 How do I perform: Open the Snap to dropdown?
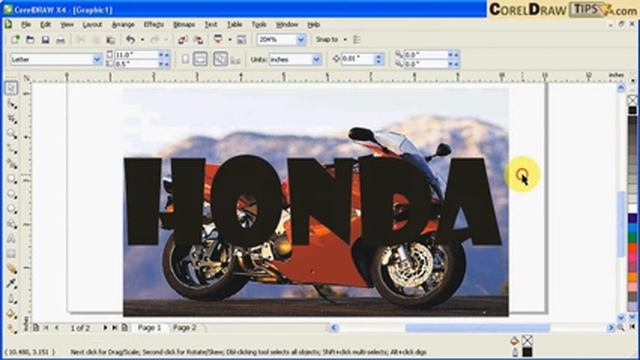click(345, 40)
